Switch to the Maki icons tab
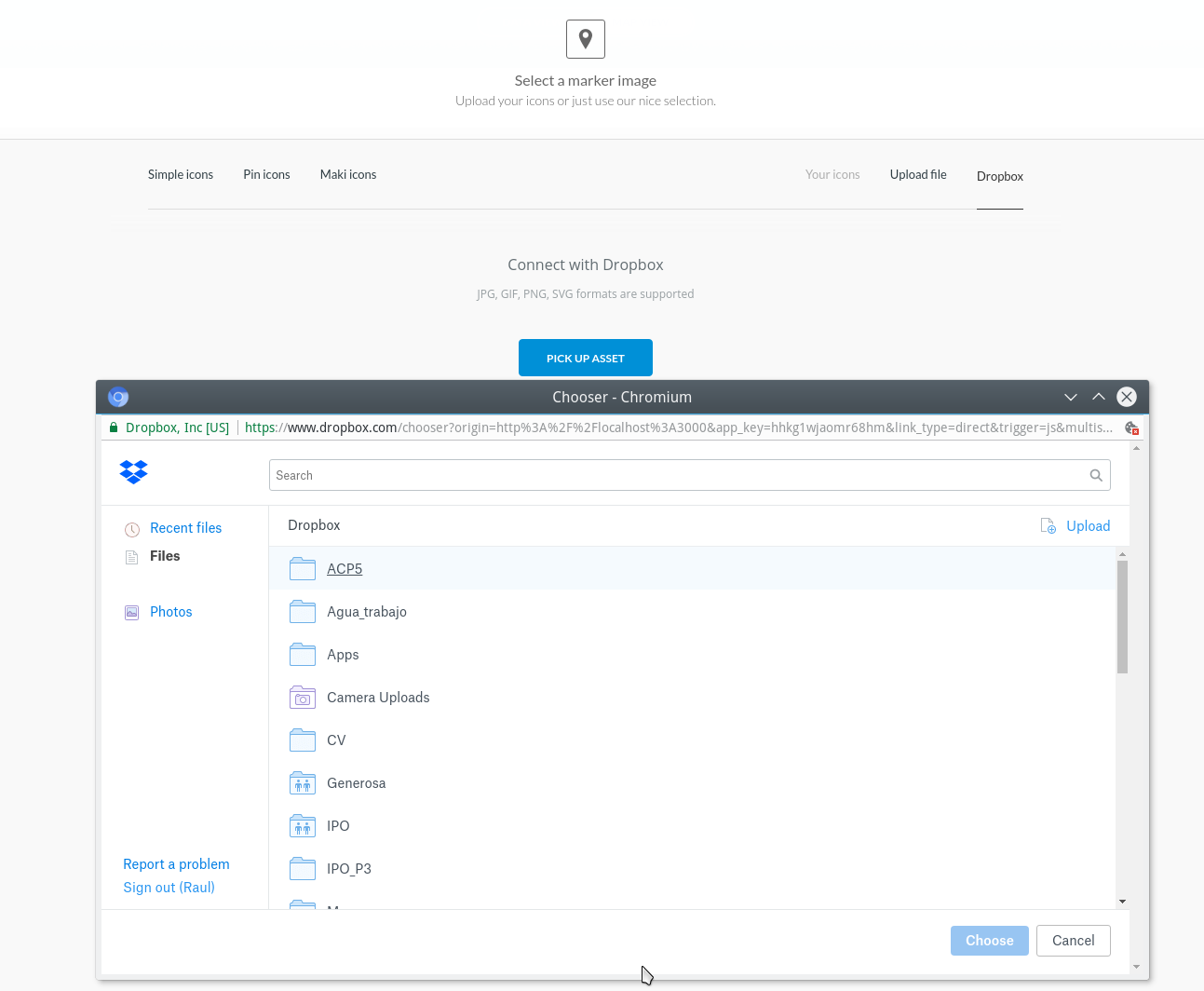The height and width of the screenshot is (991, 1204). click(x=347, y=174)
